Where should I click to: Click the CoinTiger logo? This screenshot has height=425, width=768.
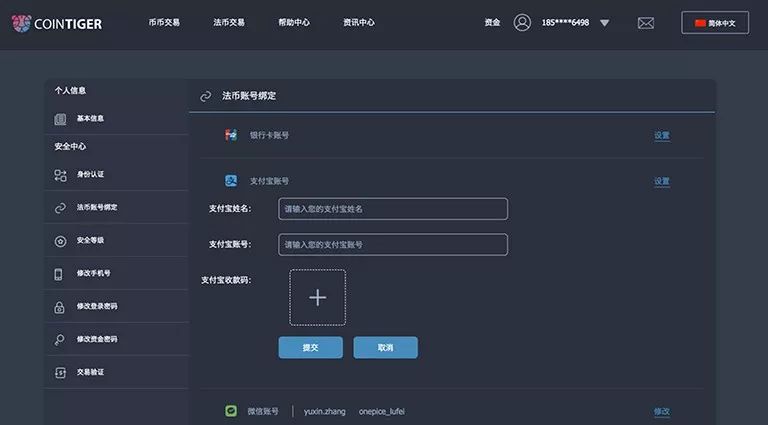(x=57, y=24)
